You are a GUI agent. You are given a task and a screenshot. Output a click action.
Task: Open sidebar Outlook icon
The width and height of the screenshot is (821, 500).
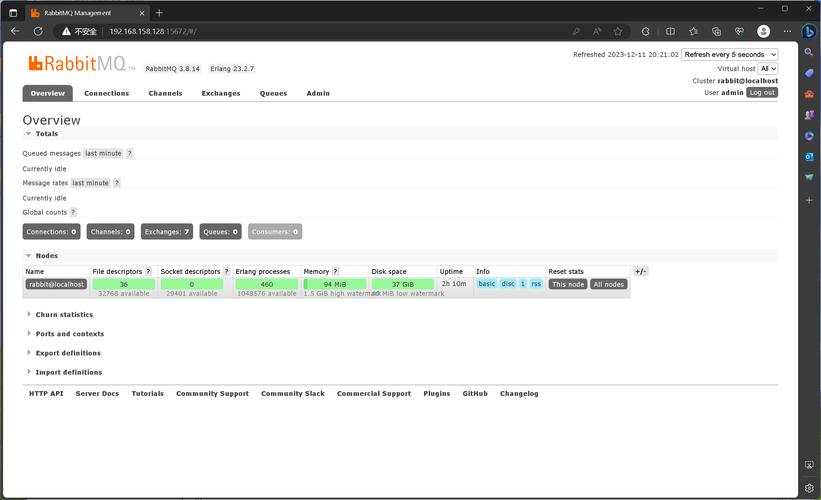click(809, 157)
